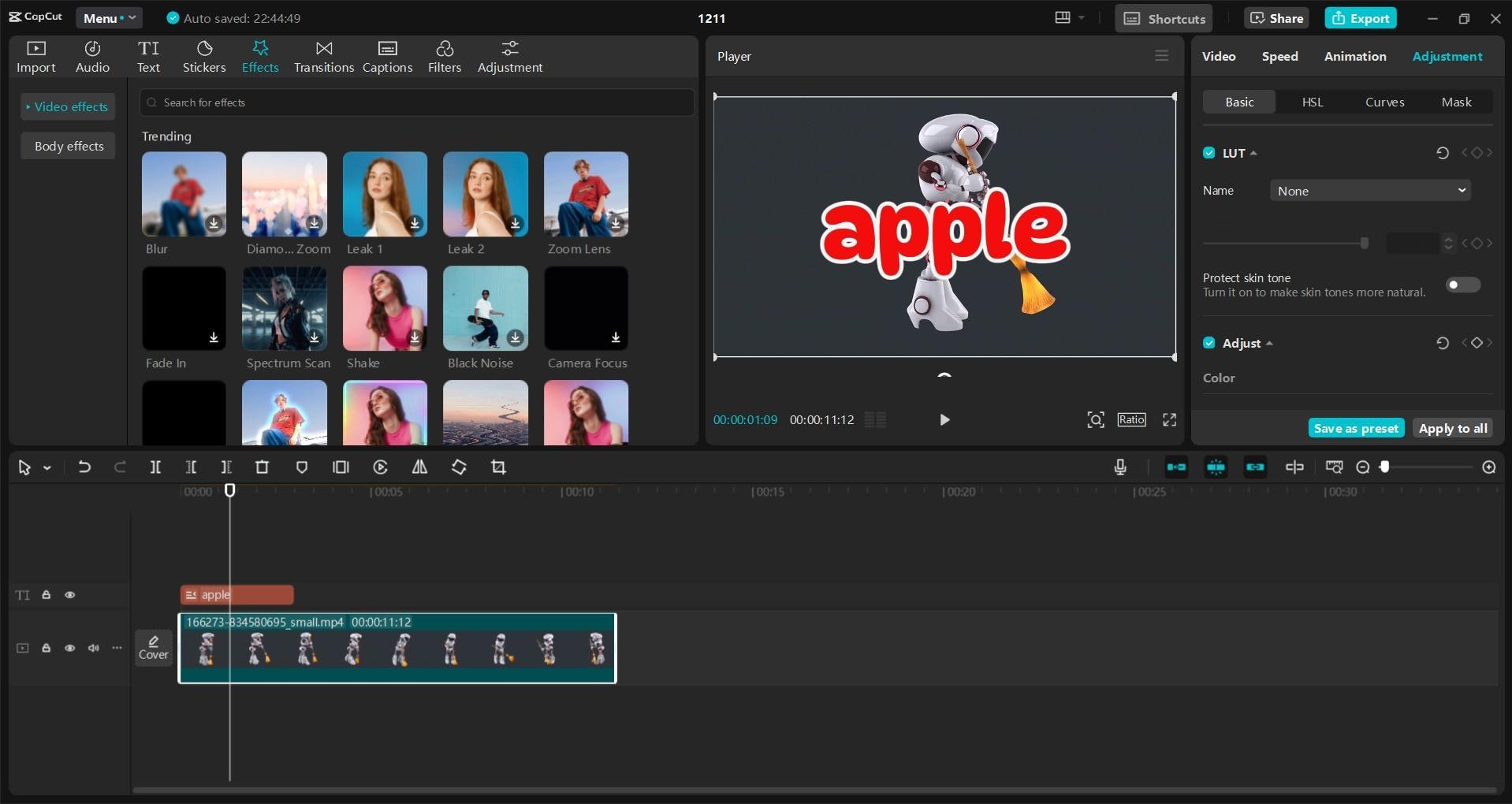Click the Crop tool in timeline toolbar
Screen dimensions: 1512x804
tap(498, 467)
